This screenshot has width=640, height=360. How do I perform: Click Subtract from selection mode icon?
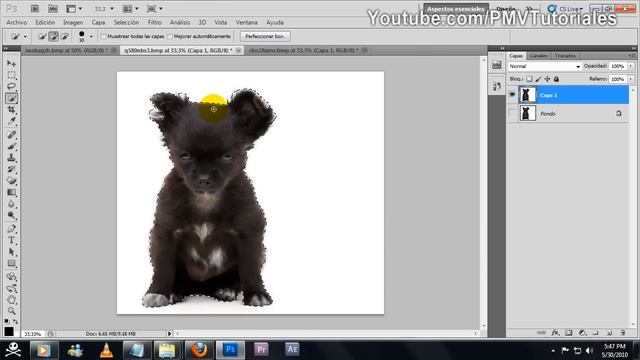[x=64, y=36]
